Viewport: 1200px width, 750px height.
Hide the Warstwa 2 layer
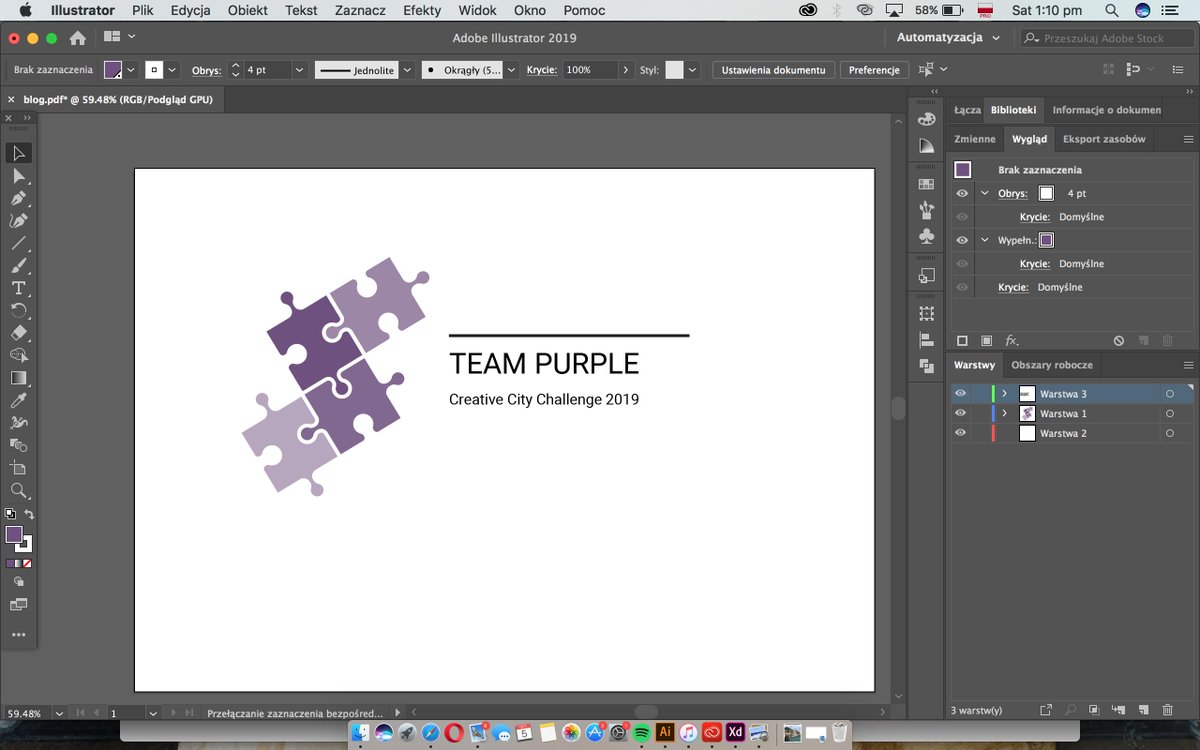(961, 433)
